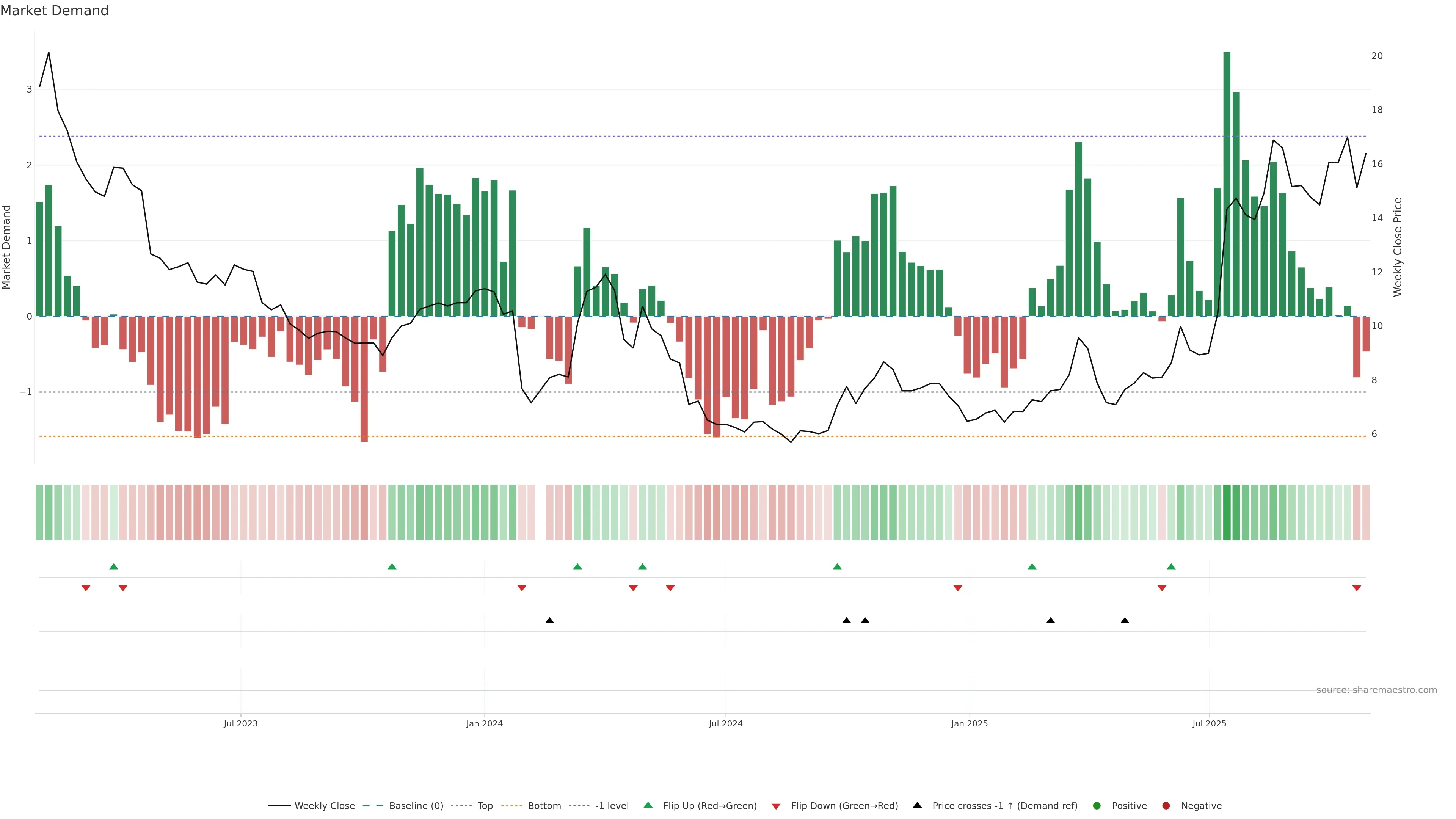Image resolution: width=1456 pixels, height=819 pixels.
Task: Click the rightmost red Flip Down triangle marker
Action: point(1357,588)
